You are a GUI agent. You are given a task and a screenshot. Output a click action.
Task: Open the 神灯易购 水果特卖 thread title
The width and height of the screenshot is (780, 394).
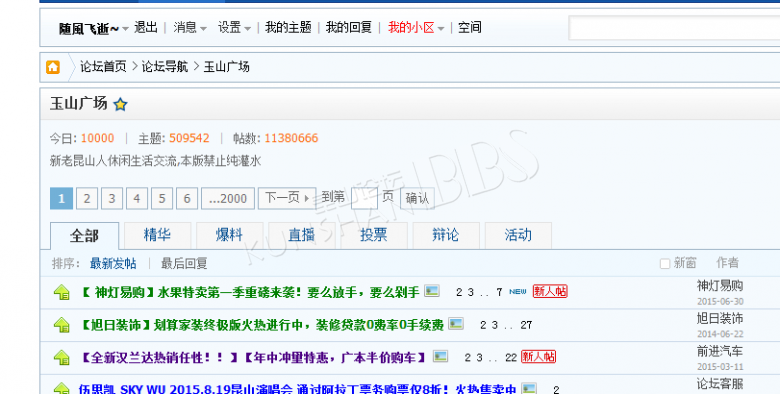(250, 292)
